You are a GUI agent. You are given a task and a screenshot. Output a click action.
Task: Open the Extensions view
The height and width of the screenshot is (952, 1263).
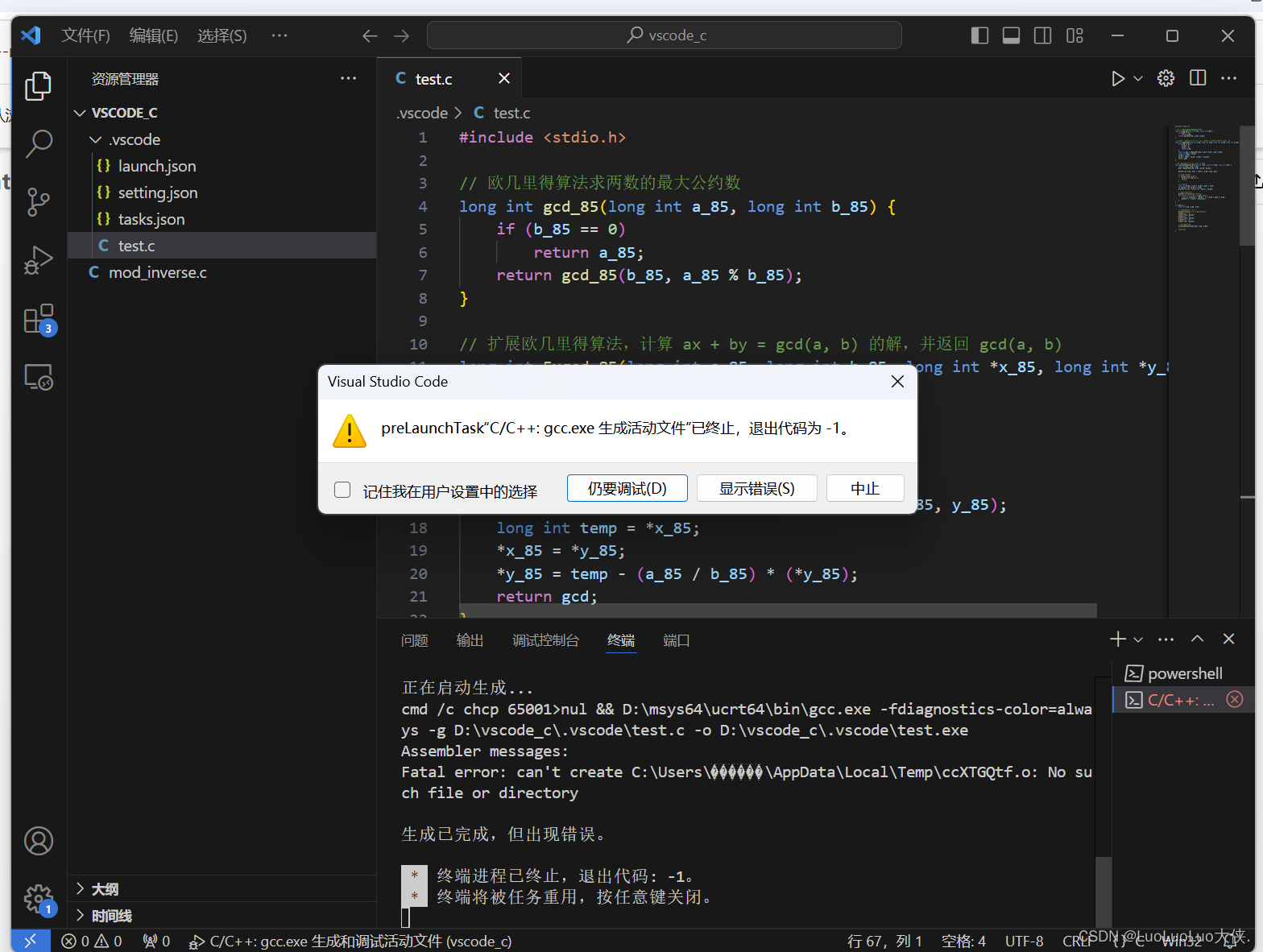coord(38,319)
